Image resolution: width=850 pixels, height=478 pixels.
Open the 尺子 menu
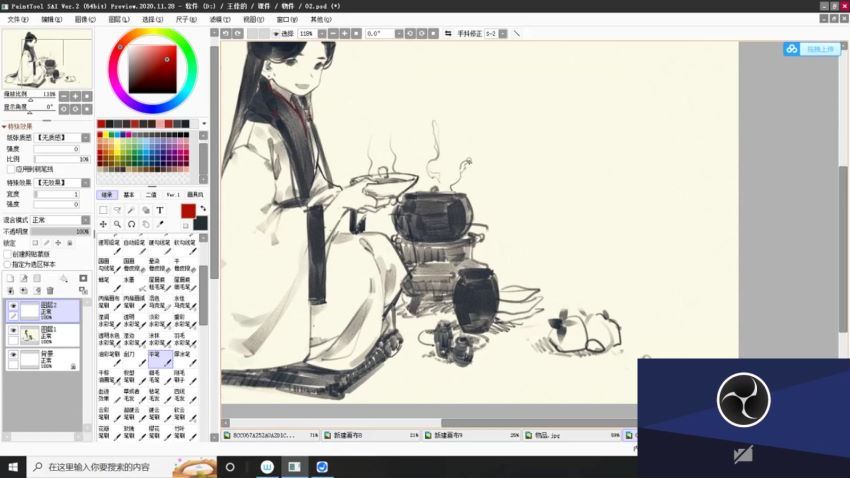click(186, 20)
